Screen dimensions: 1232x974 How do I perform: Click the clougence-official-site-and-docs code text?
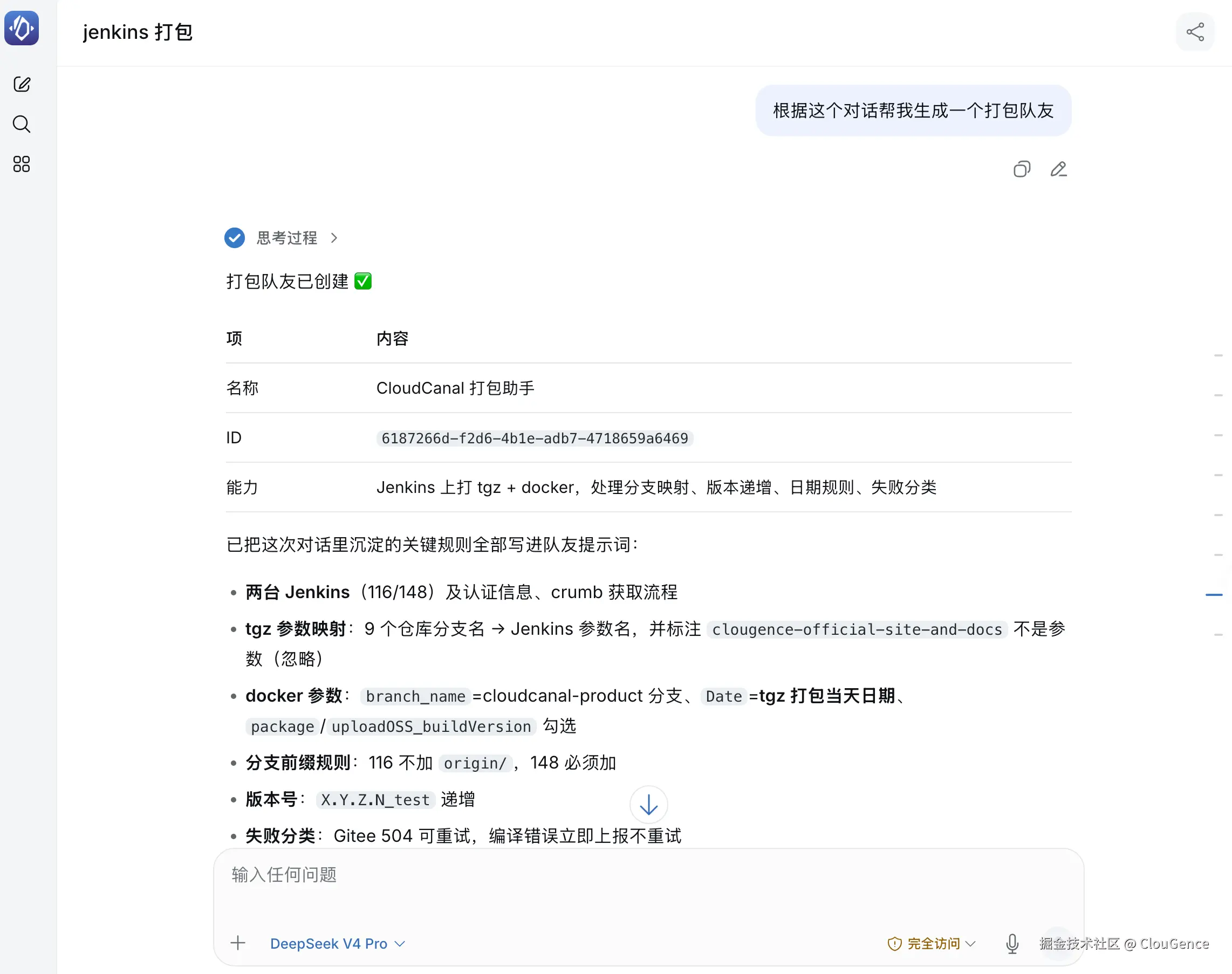tap(857, 629)
